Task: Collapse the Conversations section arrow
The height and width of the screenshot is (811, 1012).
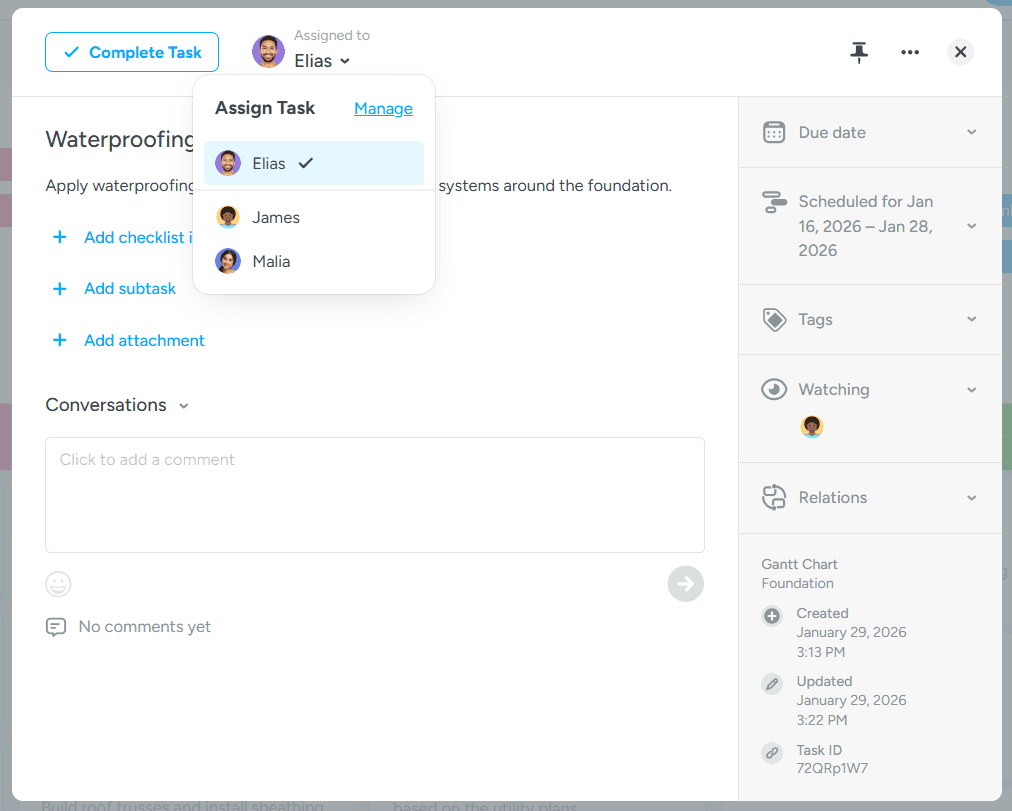Action: tap(183, 406)
